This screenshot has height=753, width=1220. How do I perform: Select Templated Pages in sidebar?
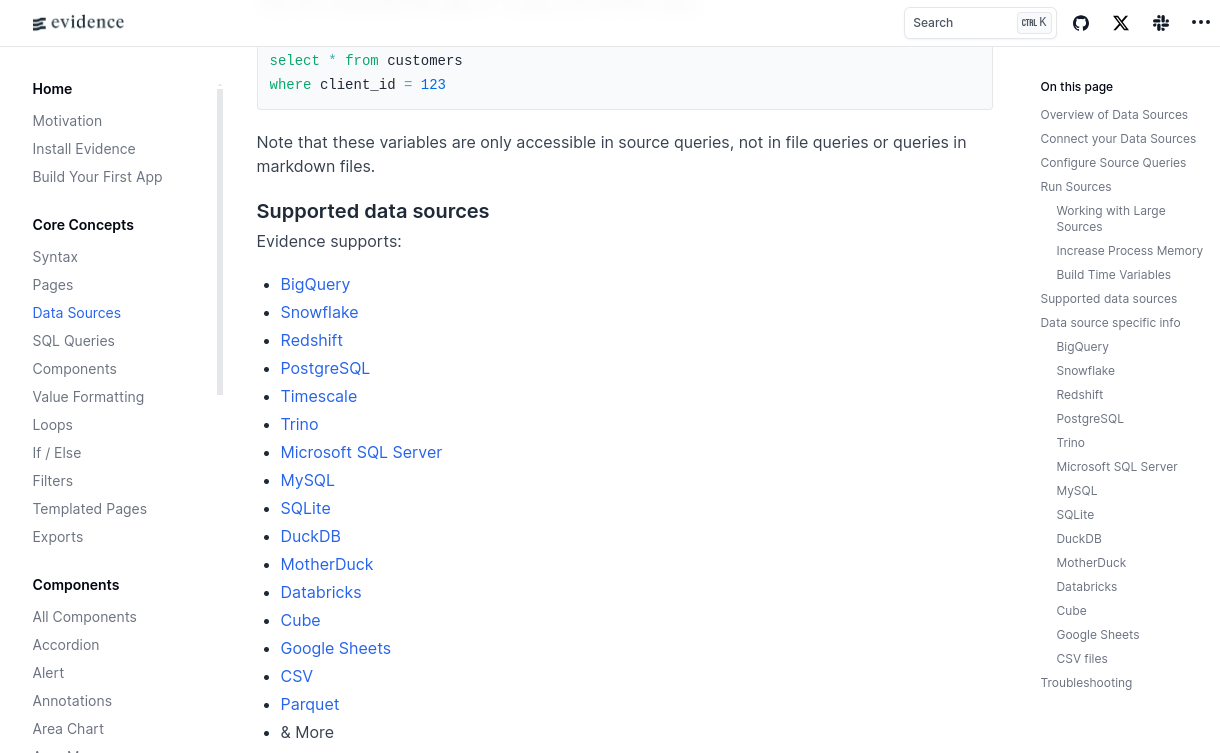click(89, 509)
